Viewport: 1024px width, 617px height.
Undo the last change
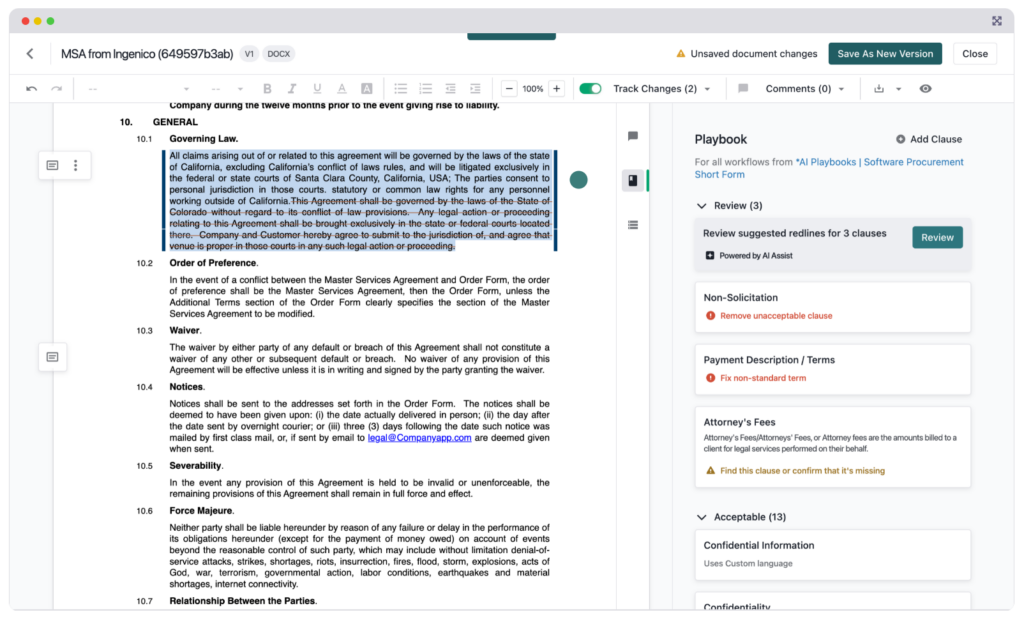(31, 89)
